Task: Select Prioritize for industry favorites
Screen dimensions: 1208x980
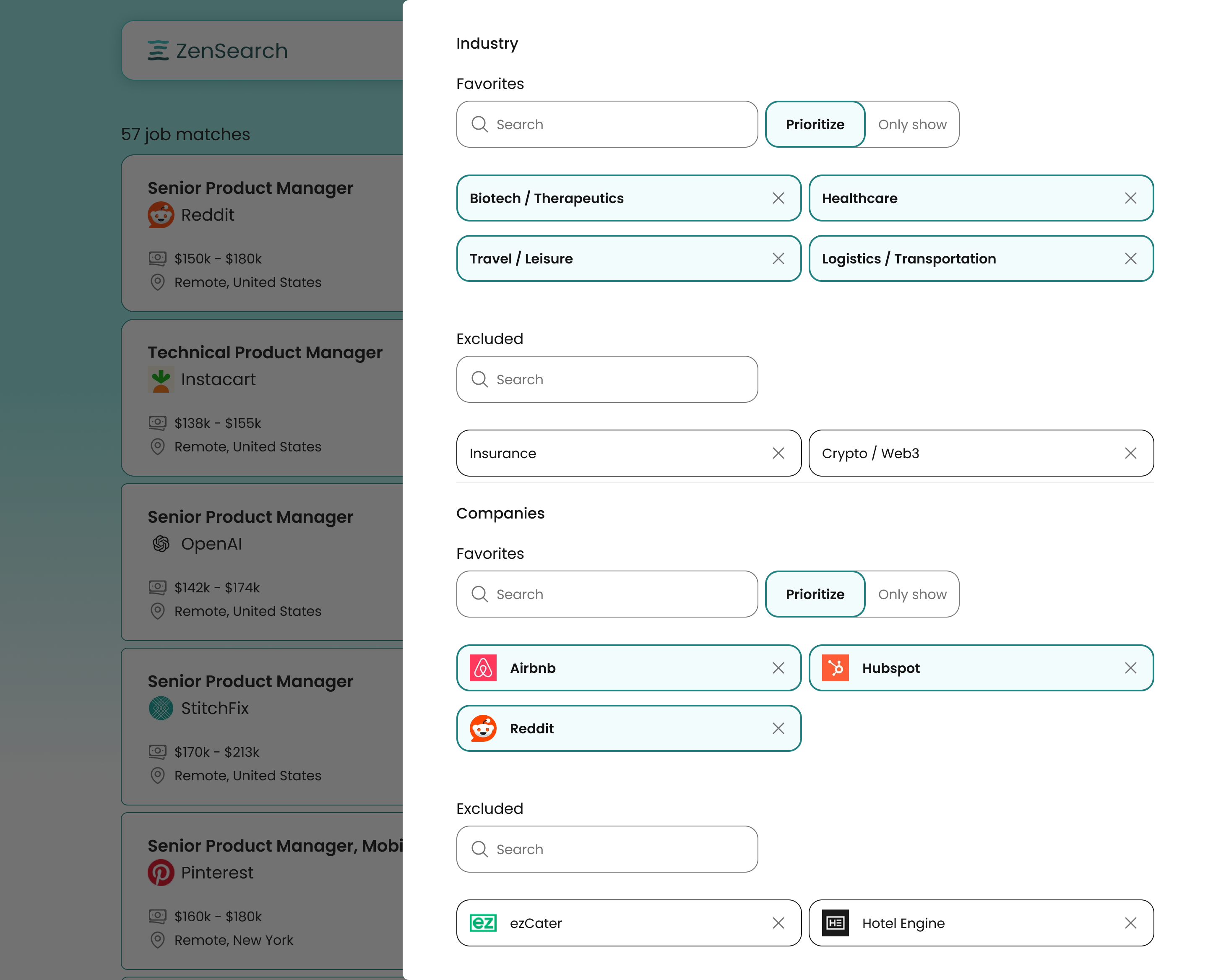Action: 815,124
